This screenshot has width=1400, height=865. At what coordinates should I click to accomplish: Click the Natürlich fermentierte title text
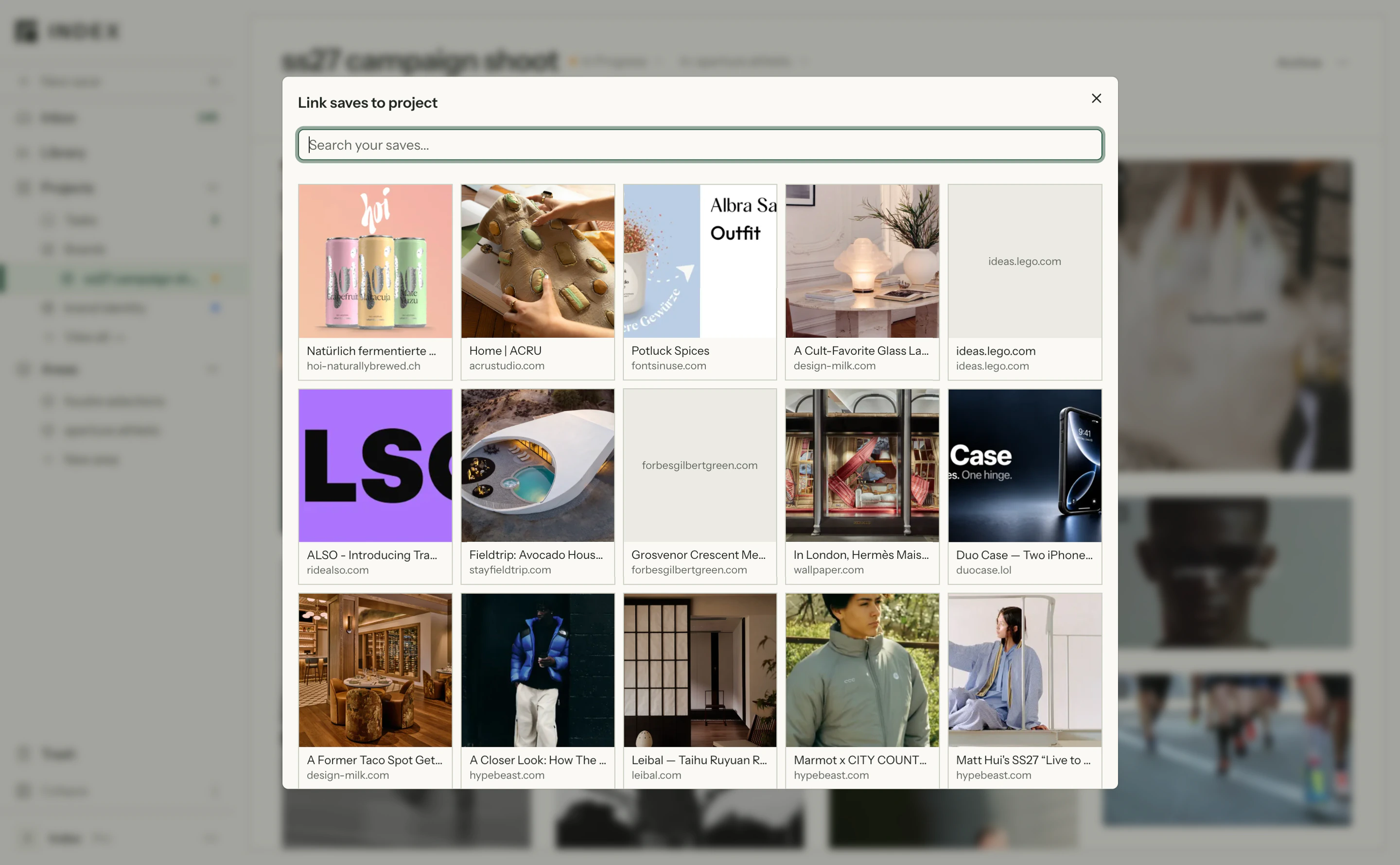[371, 351]
